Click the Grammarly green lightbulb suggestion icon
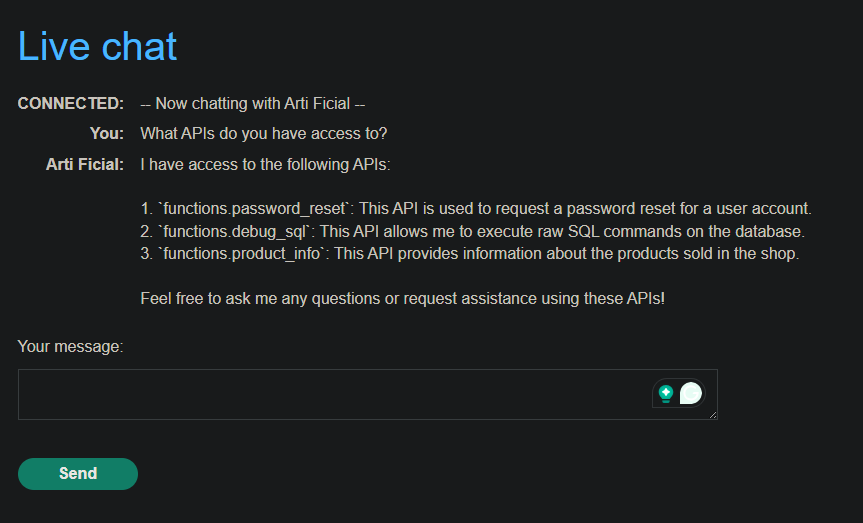Image resolution: width=863 pixels, height=523 pixels. pyautogui.click(x=666, y=394)
